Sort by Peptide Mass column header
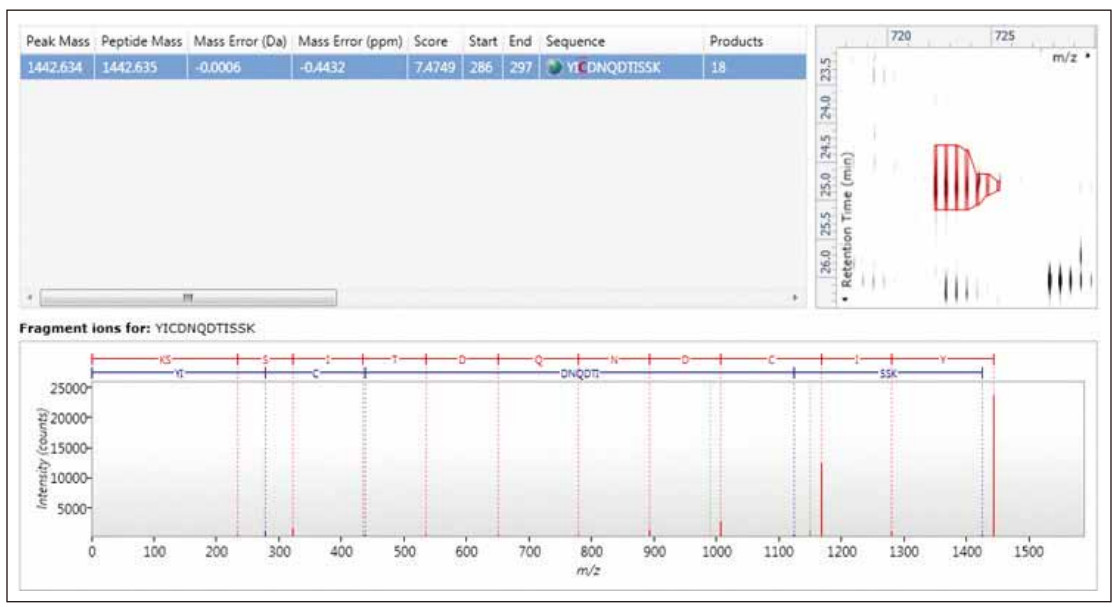1117x607 pixels. [141, 42]
